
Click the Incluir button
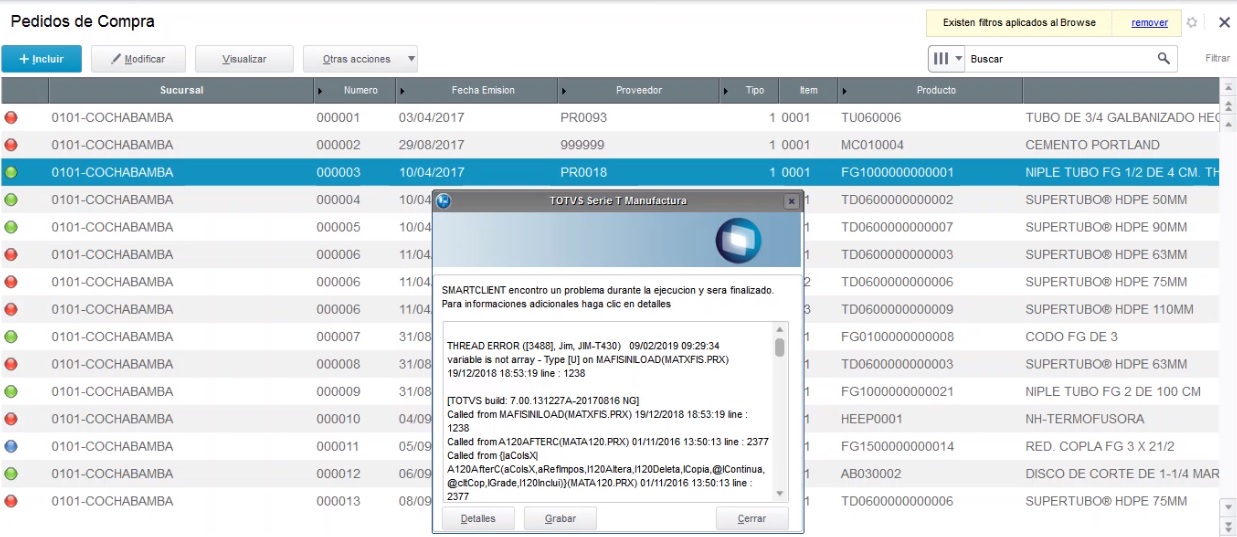click(x=41, y=59)
